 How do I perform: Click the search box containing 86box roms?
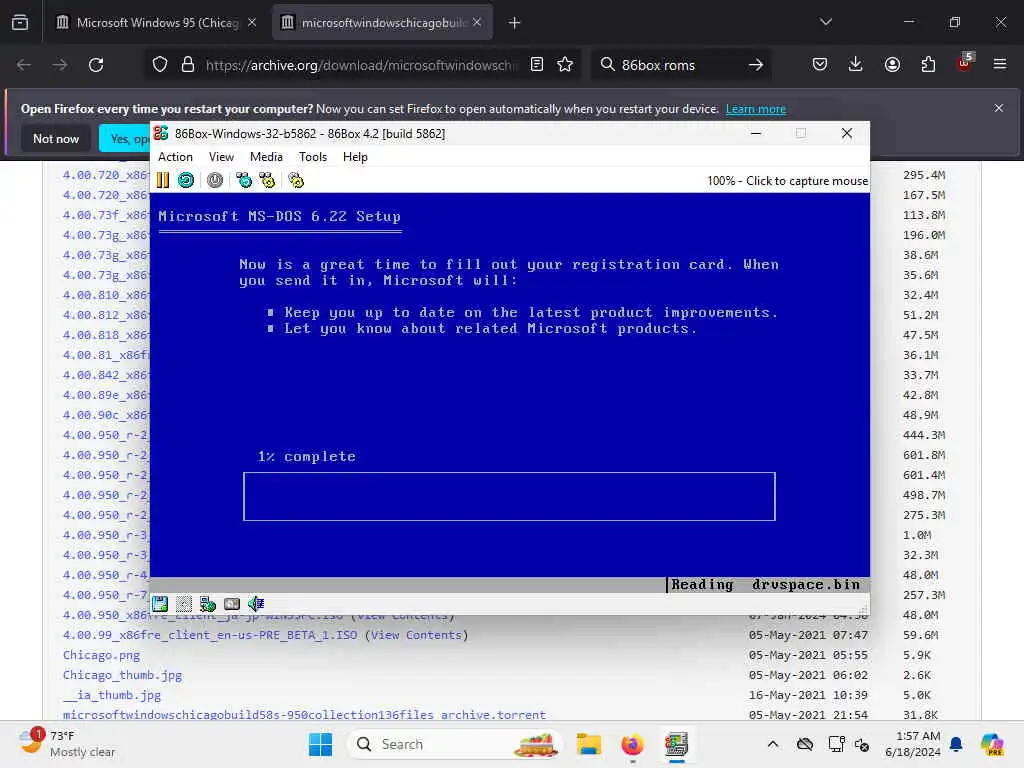coord(679,65)
